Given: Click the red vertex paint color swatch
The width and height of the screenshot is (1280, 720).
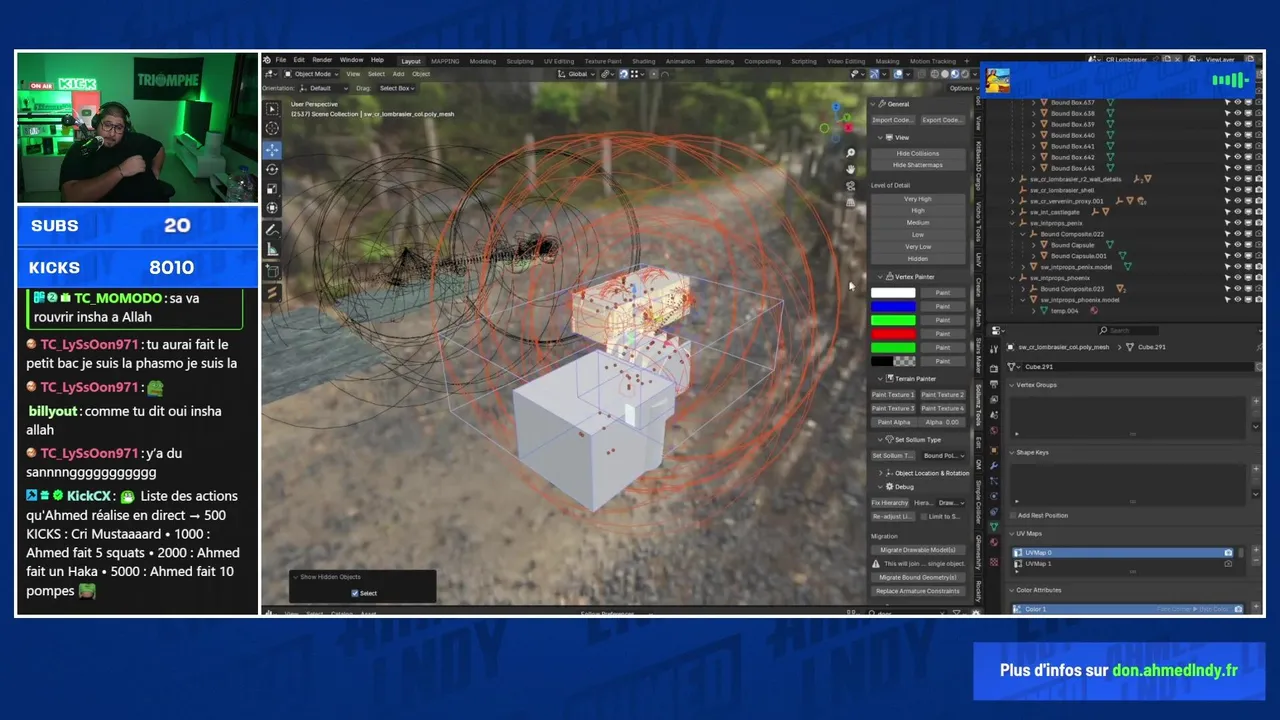Looking at the screenshot, I should (x=893, y=334).
